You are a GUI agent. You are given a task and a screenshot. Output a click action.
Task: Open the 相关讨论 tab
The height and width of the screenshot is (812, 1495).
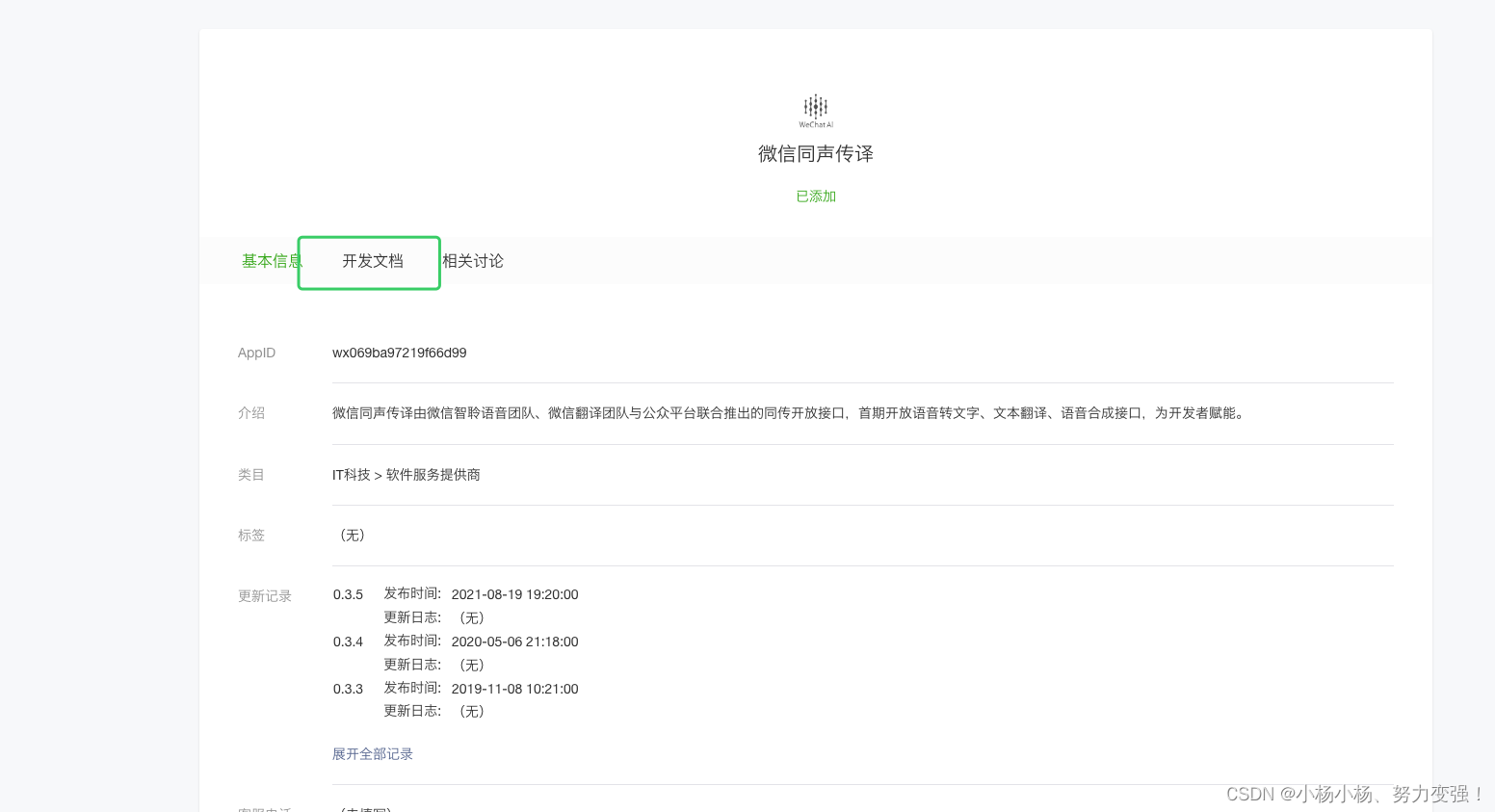click(x=473, y=261)
